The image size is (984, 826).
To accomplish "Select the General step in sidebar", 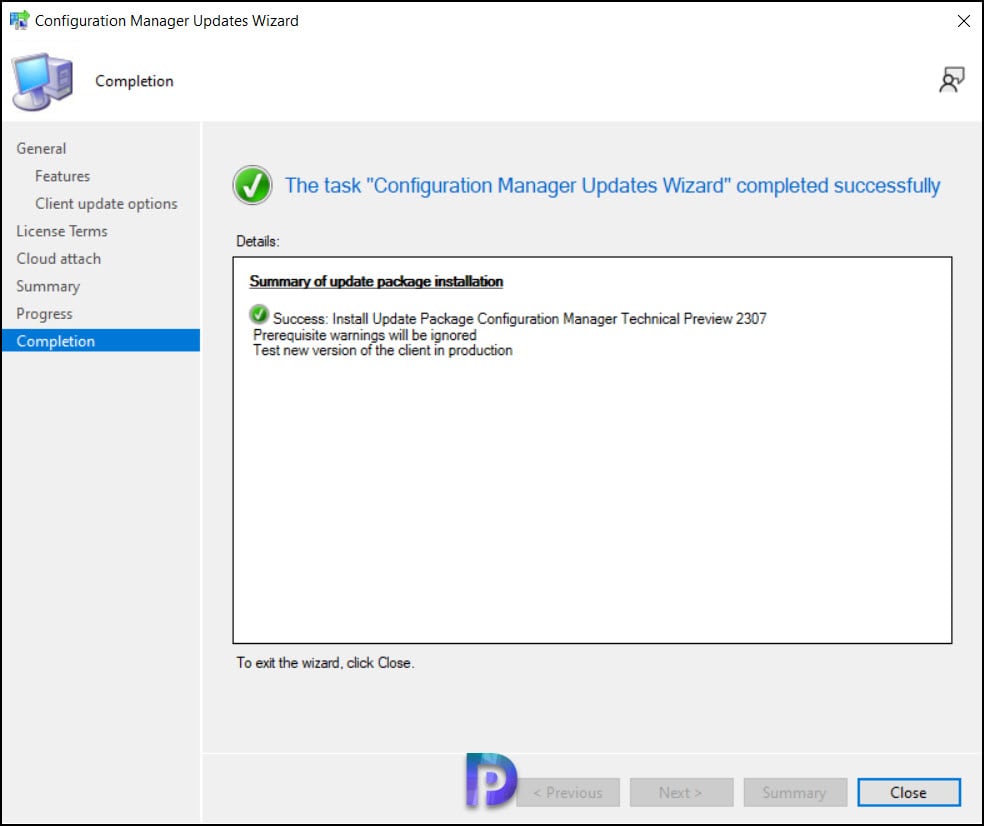I will [41, 149].
